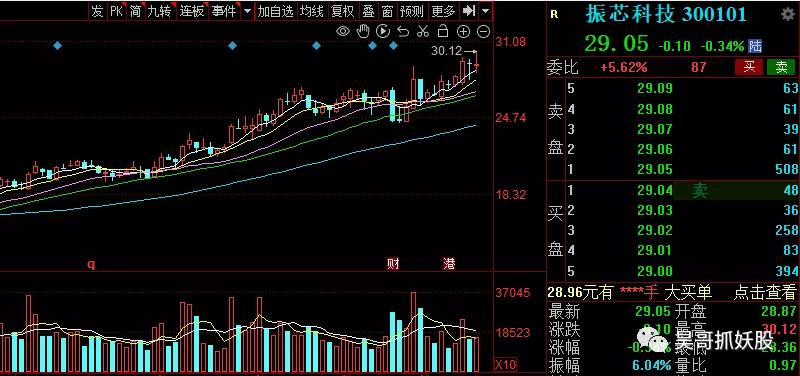
Task: Click sell level 5 price 29.09
Action: coord(655,89)
